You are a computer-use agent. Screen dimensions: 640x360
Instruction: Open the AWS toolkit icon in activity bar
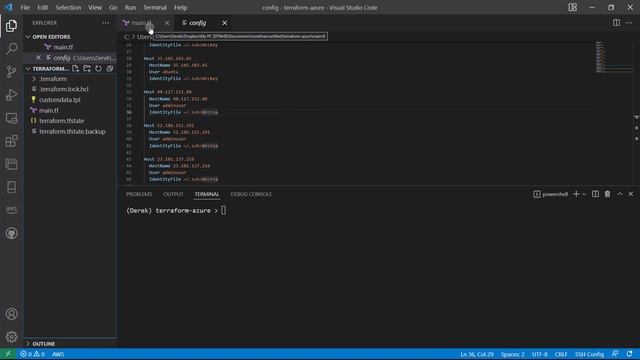pos(11,210)
